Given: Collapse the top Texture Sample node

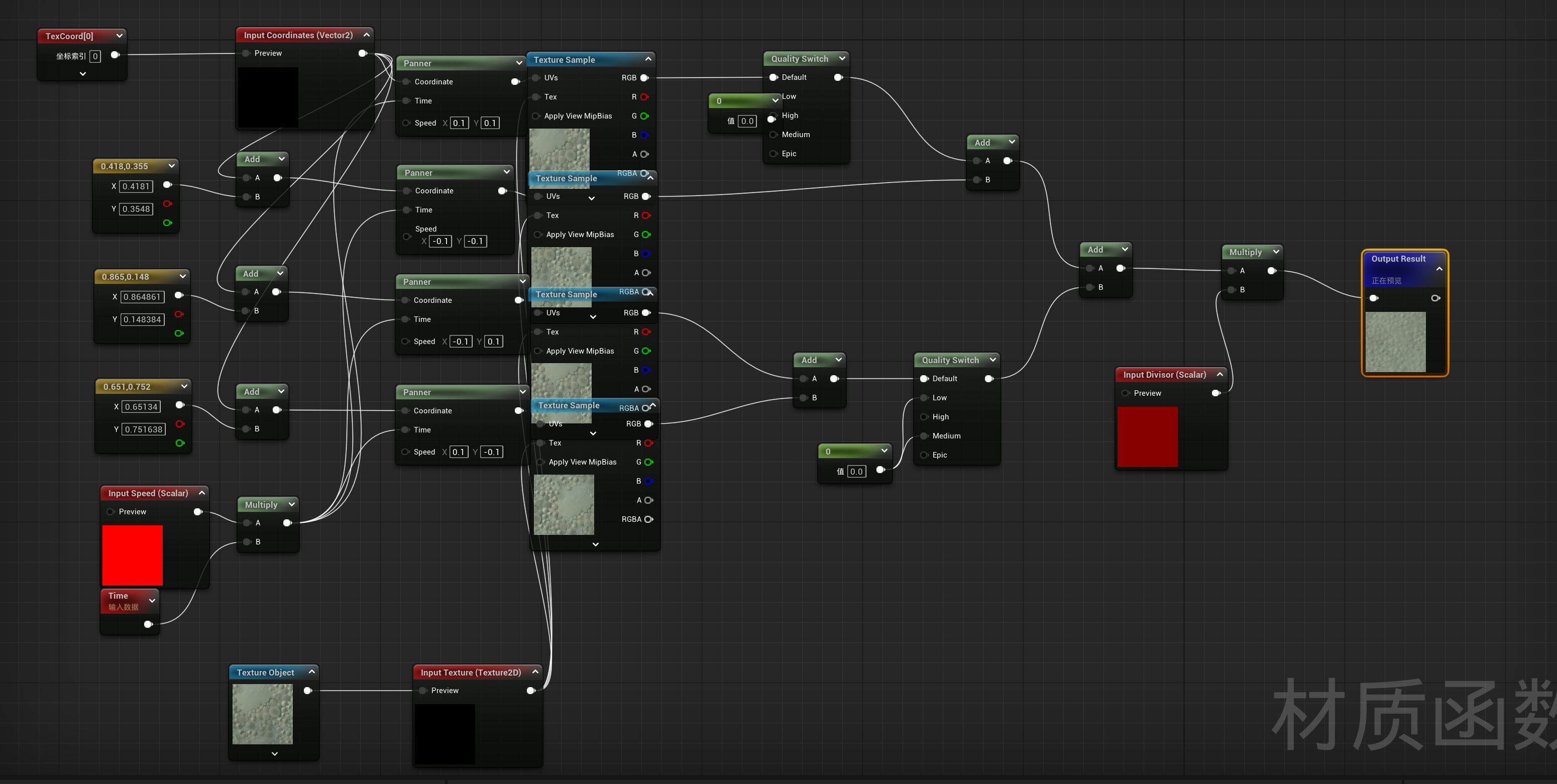Looking at the screenshot, I should click(x=648, y=59).
